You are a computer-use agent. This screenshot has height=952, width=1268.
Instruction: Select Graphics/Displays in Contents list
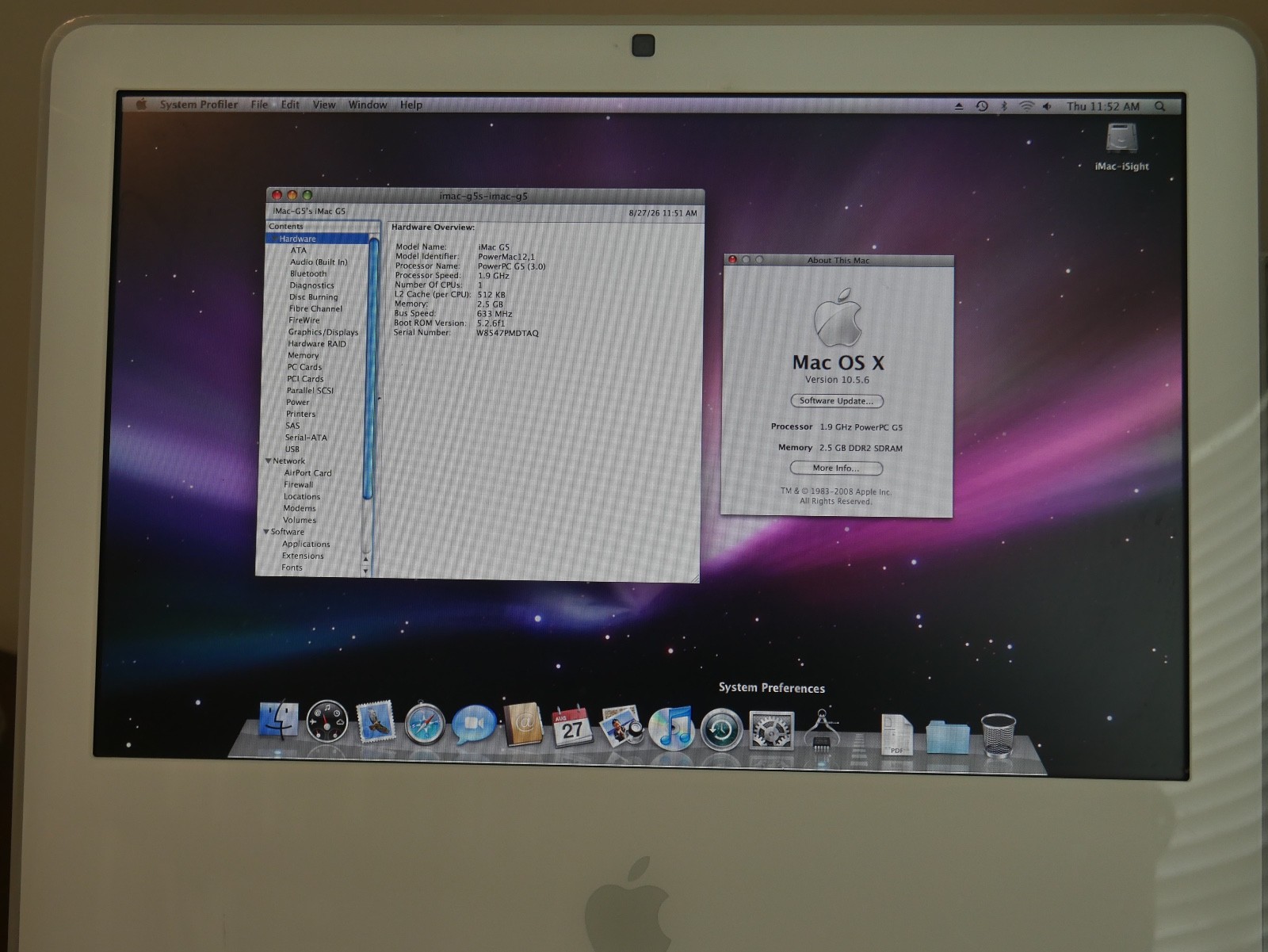click(323, 332)
